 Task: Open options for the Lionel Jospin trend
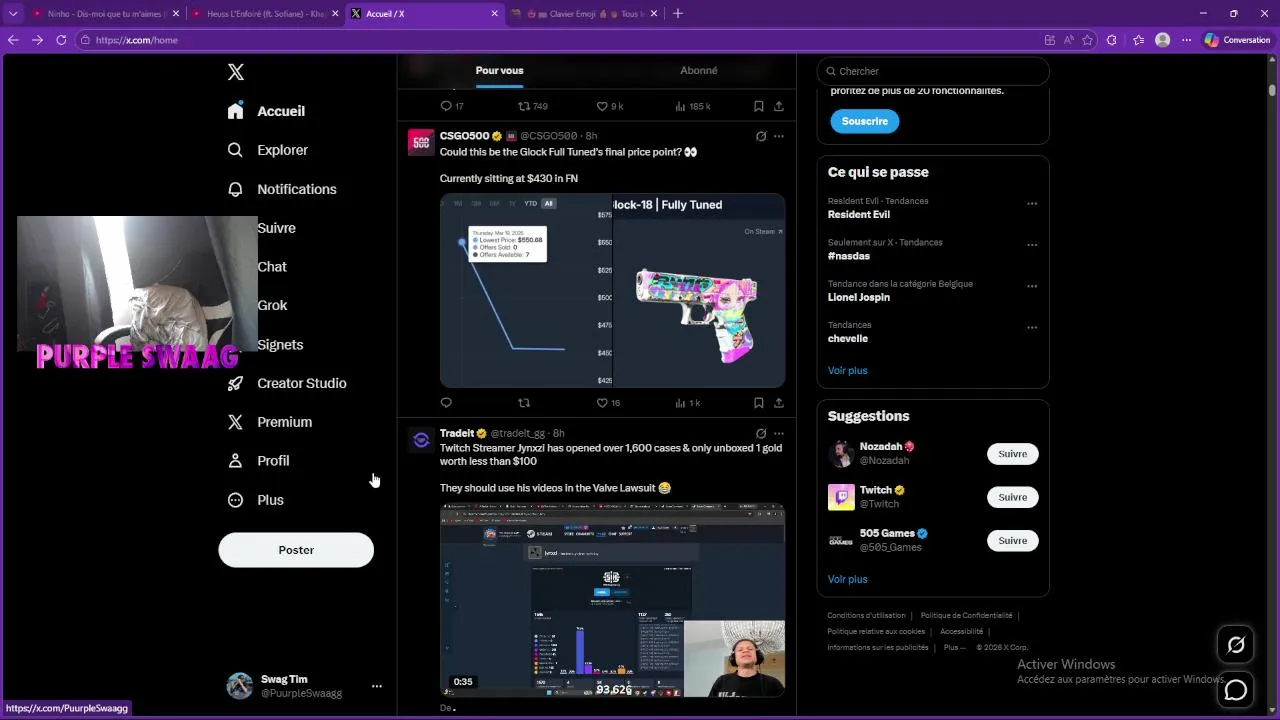1032,286
